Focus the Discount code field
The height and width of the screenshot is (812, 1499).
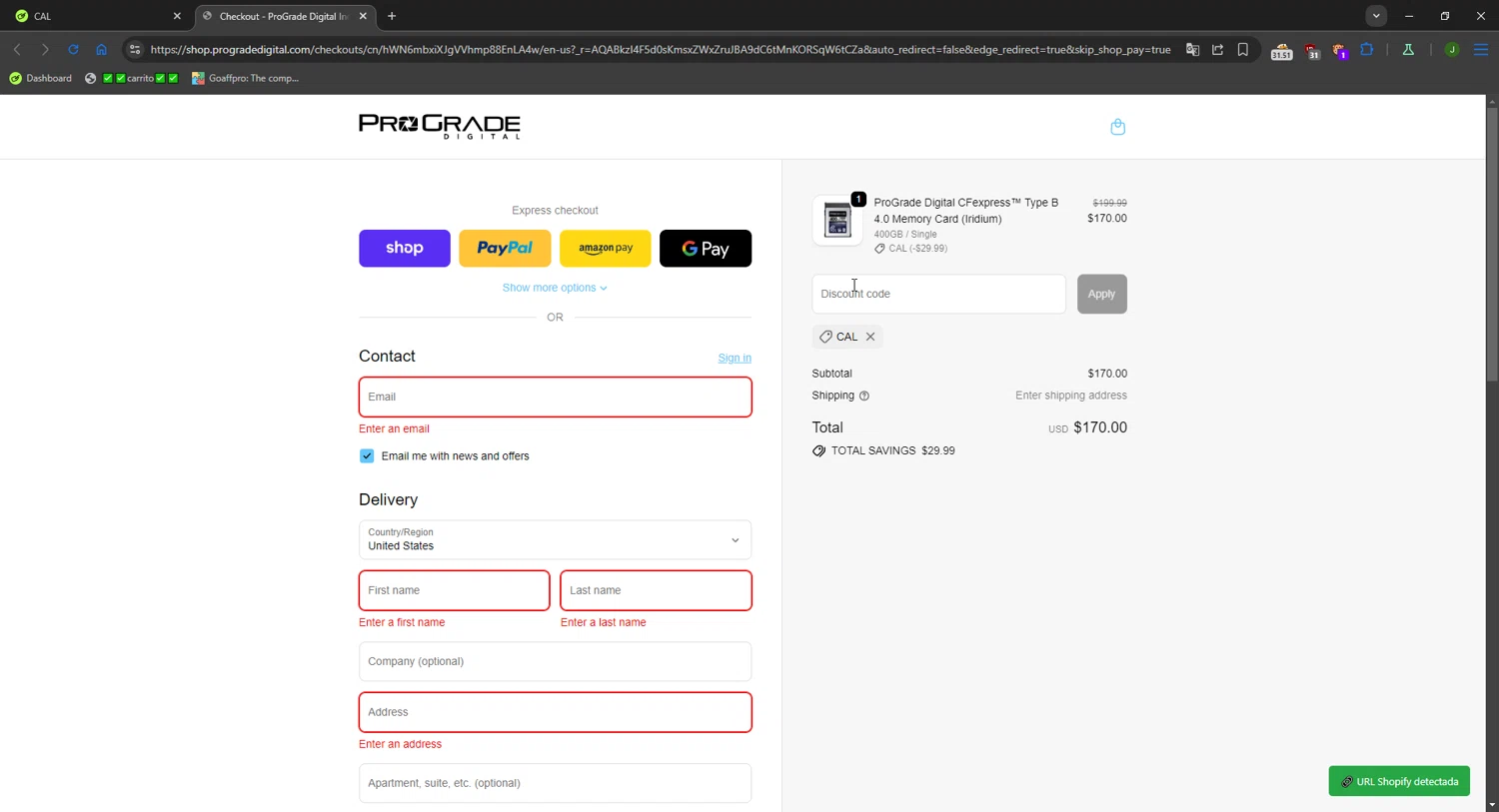tap(938, 294)
